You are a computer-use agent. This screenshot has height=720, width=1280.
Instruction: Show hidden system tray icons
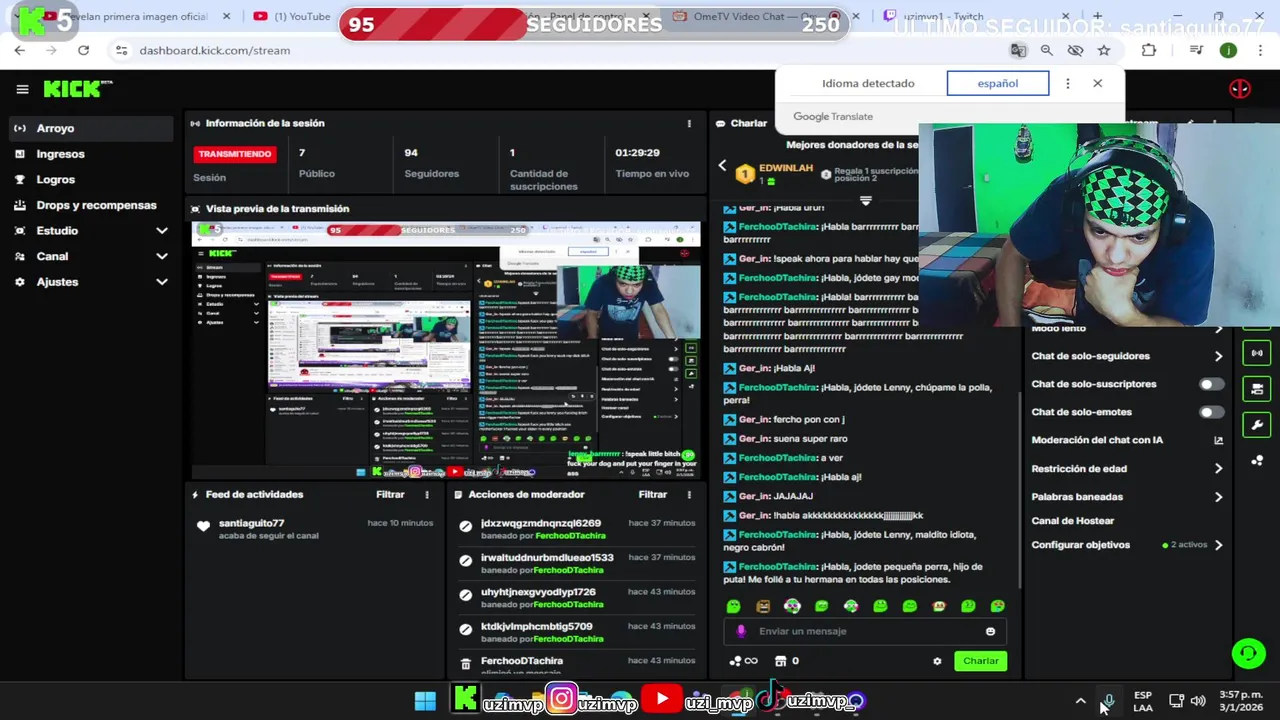click(x=1080, y=701)
